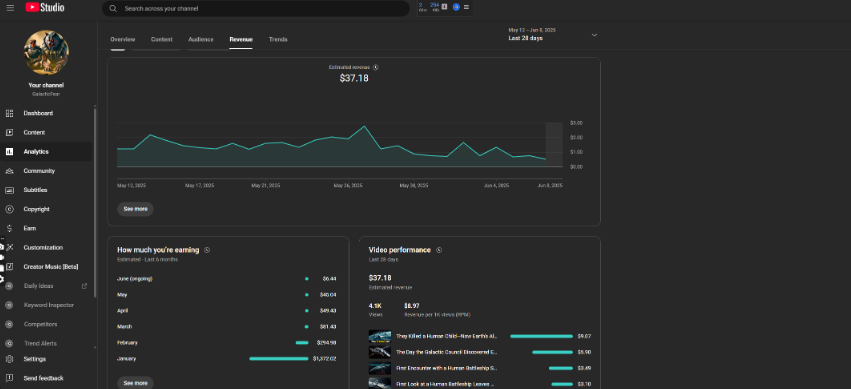Click the channel avatar image

pos(46,53)
